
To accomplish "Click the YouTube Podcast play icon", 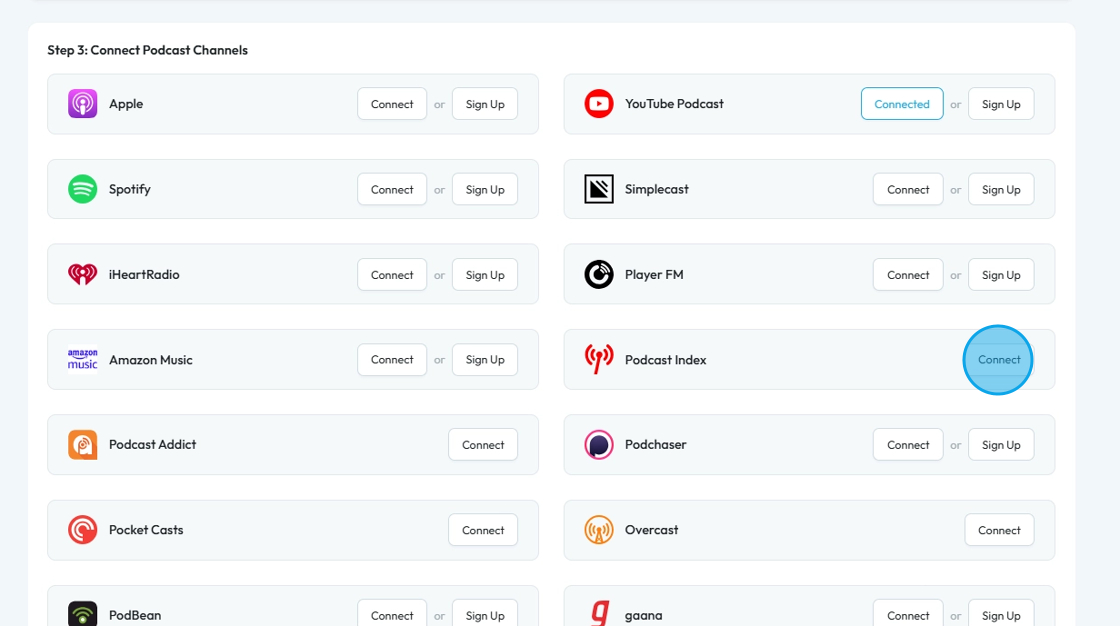I will [x=599, y=104].
